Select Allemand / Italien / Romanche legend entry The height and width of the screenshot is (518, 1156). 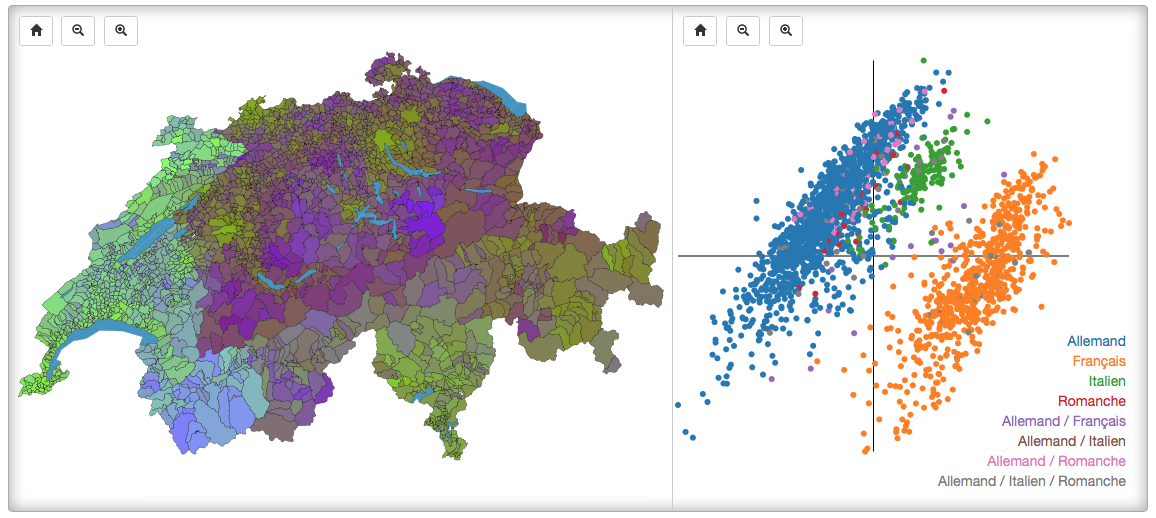pos(1031,481)
